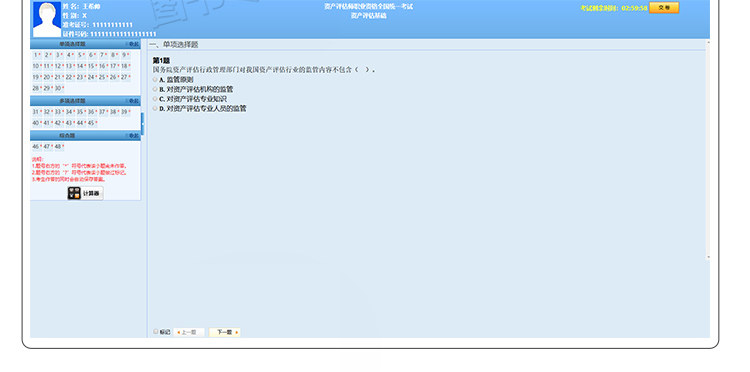The width and height of the screenshot is (750, 372).
Task: Jump to question 2
Action: [x=47, y=55]
